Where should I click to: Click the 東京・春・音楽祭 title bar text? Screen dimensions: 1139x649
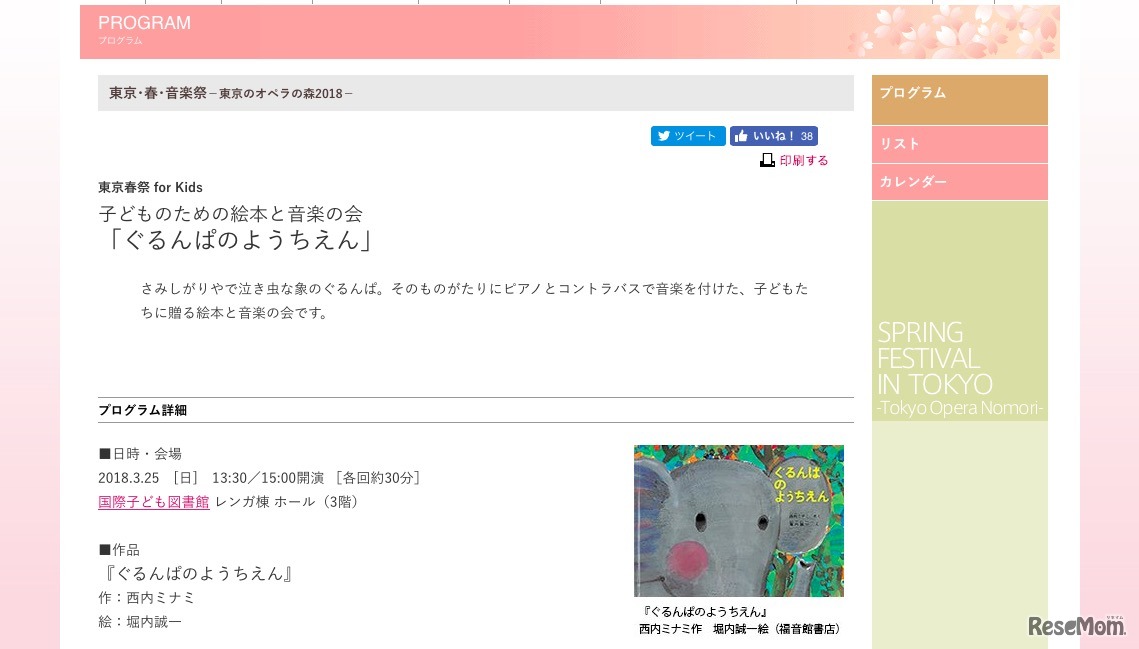231,93
